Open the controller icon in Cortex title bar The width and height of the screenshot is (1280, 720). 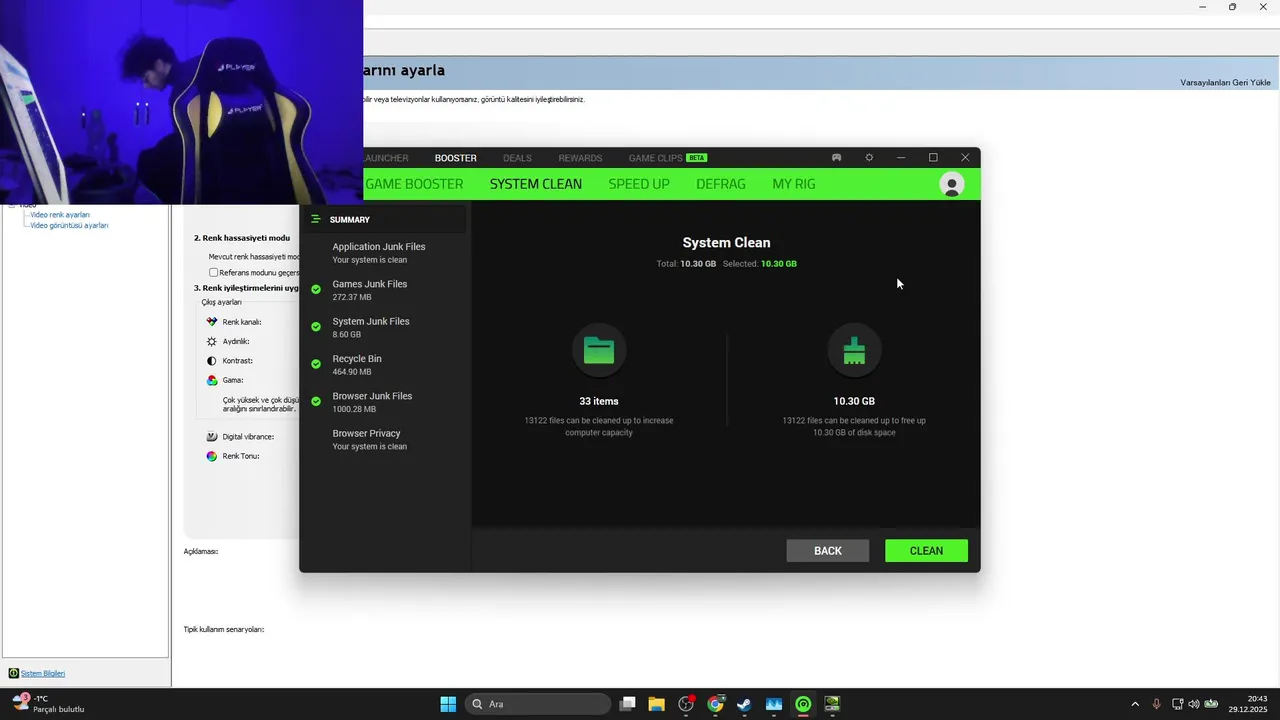click(x=836, y=158)
